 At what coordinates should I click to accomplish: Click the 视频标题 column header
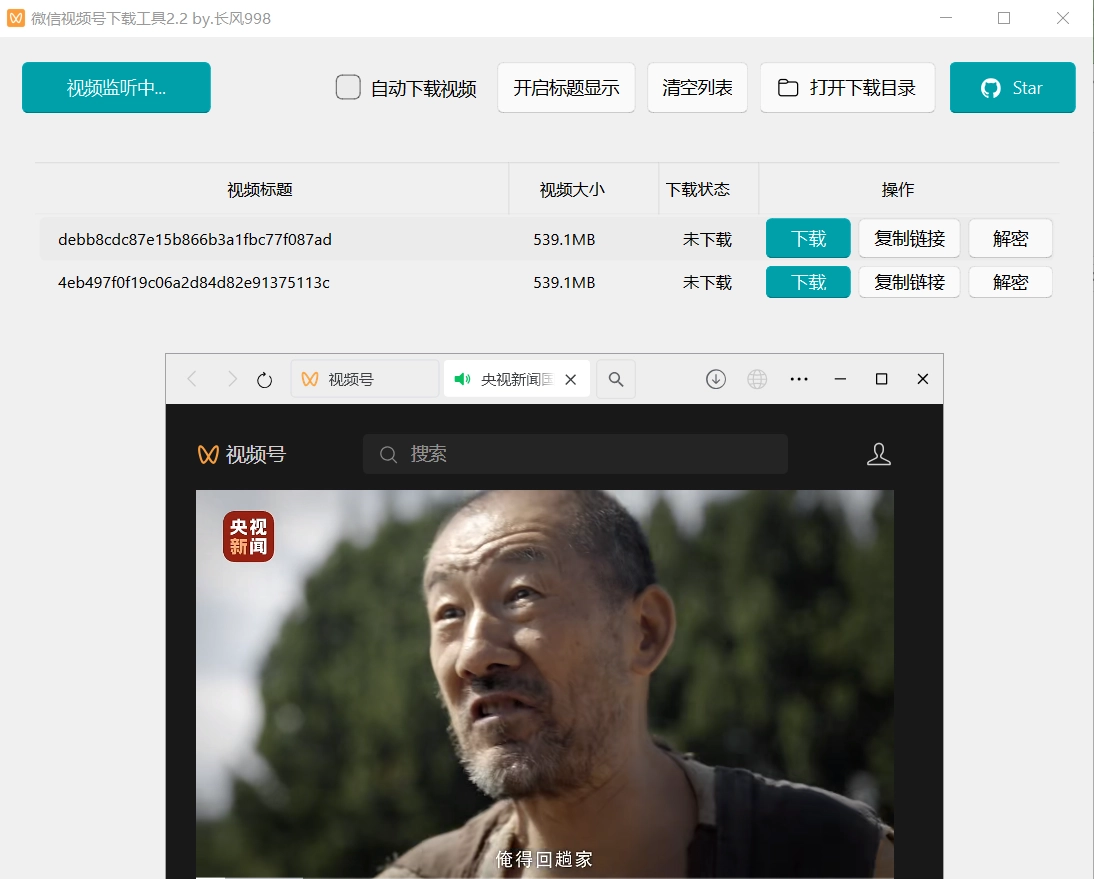click(260, 189)
